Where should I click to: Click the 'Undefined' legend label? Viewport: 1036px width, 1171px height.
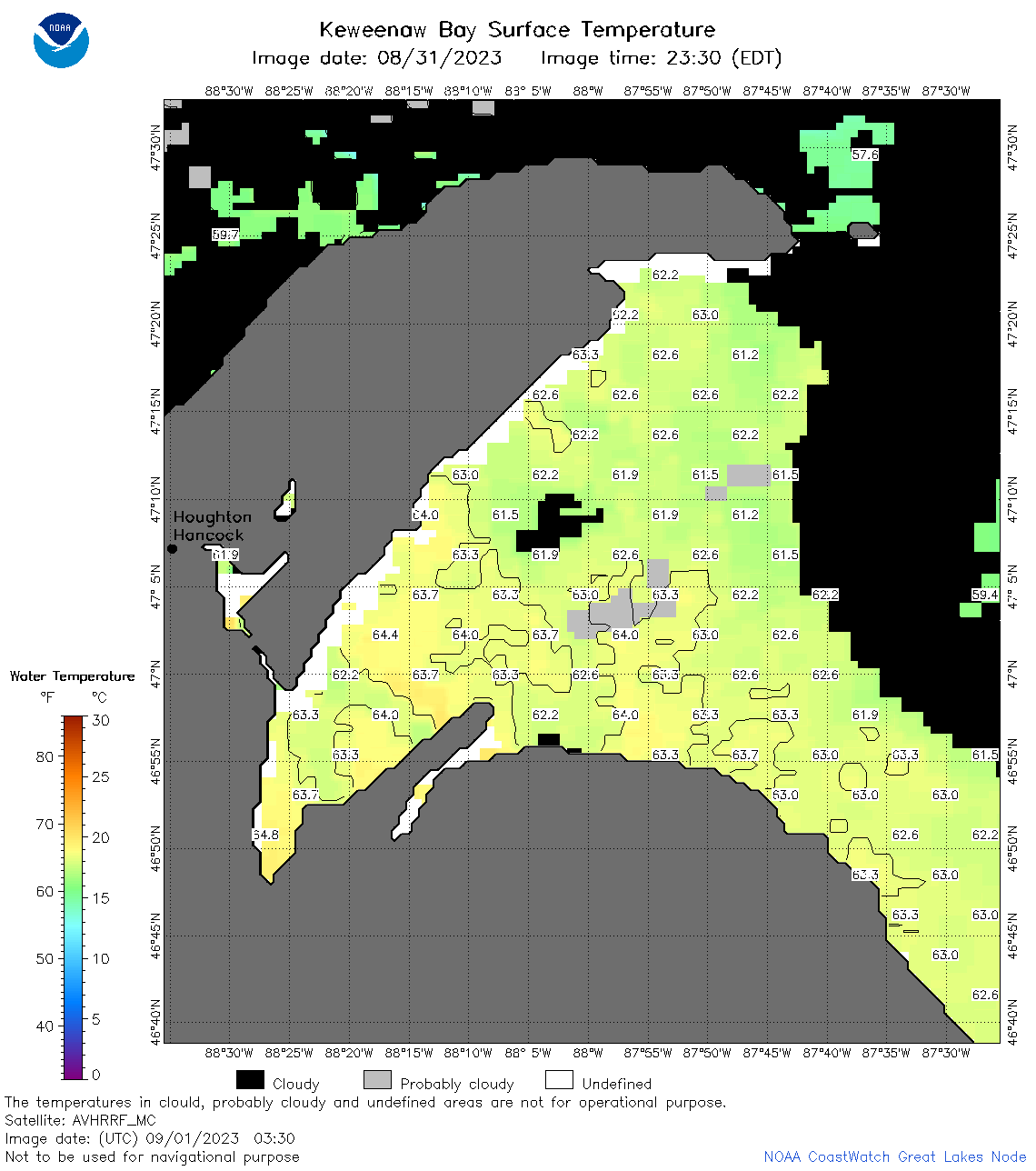point(617,1084)
